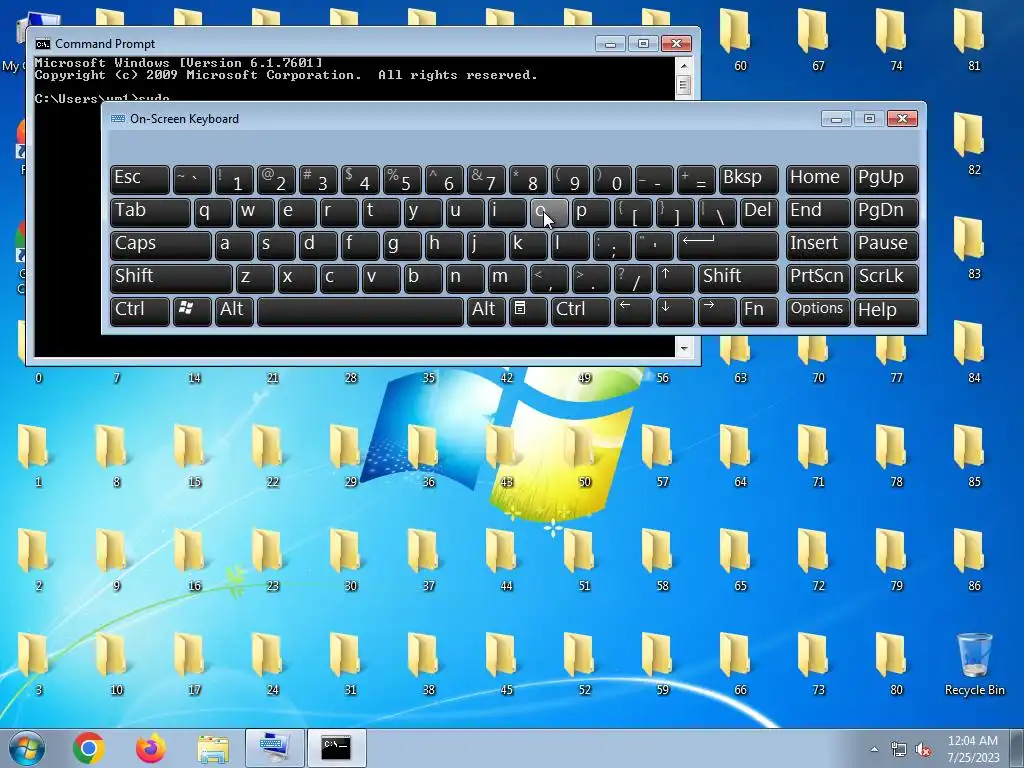Select folder 22 on the desktop

[x=268, y=455]
